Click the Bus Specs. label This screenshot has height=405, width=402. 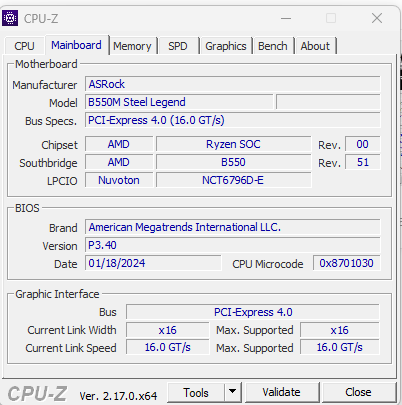(51, 121)
